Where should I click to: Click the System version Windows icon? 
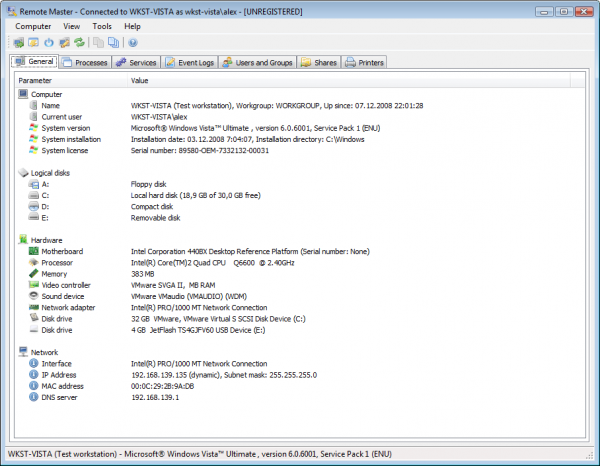pyautogui.click(x=34, y=127)
